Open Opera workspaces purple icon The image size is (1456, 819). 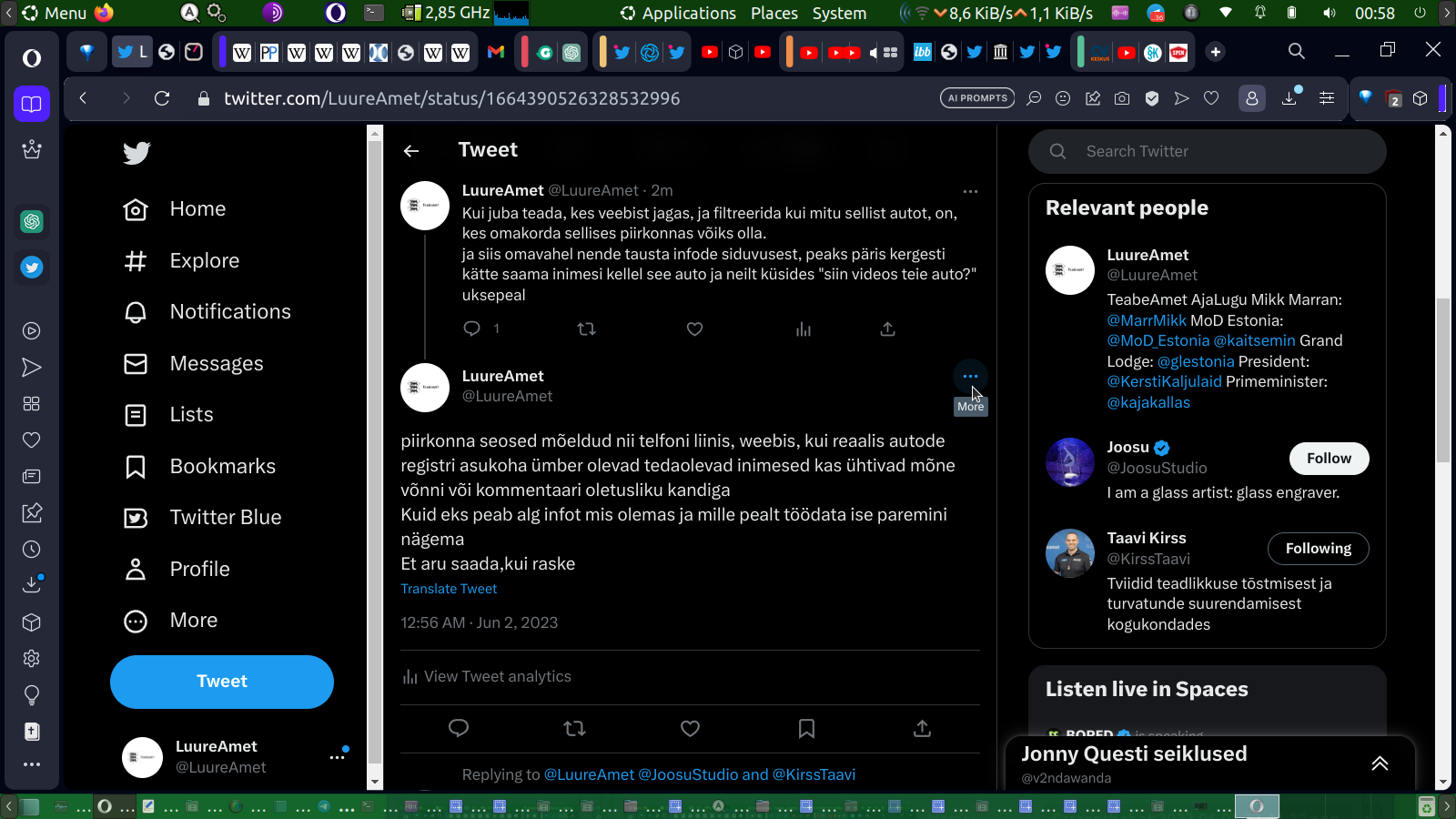coord(32,104)
